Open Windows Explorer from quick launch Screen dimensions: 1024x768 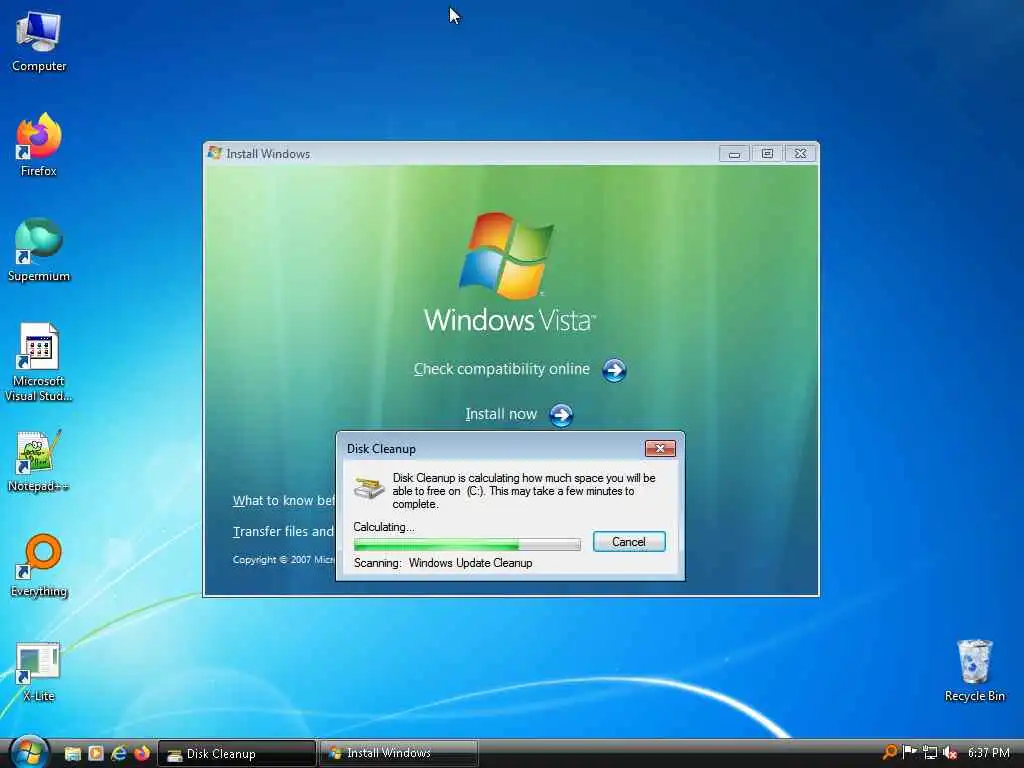click(x=72, y=754)
